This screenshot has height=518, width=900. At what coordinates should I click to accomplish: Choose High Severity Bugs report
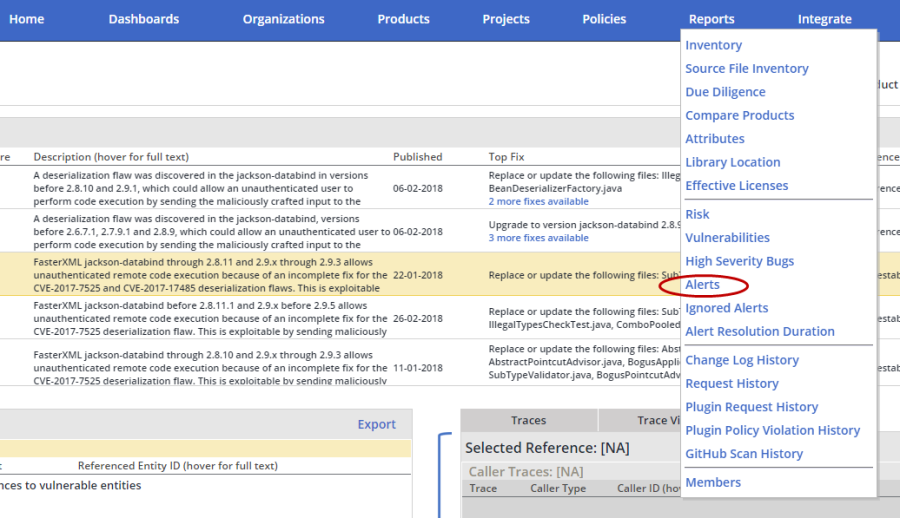click(739, 261)
